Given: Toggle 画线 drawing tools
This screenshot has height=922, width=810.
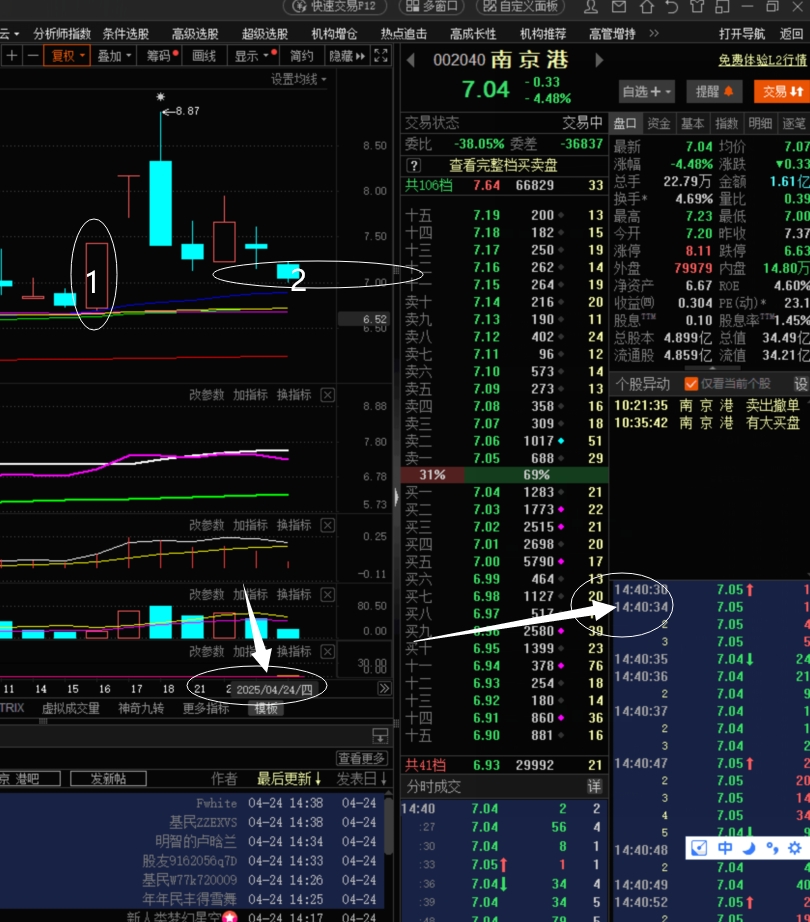Looking at the screenshot, I should click(204, 56).
